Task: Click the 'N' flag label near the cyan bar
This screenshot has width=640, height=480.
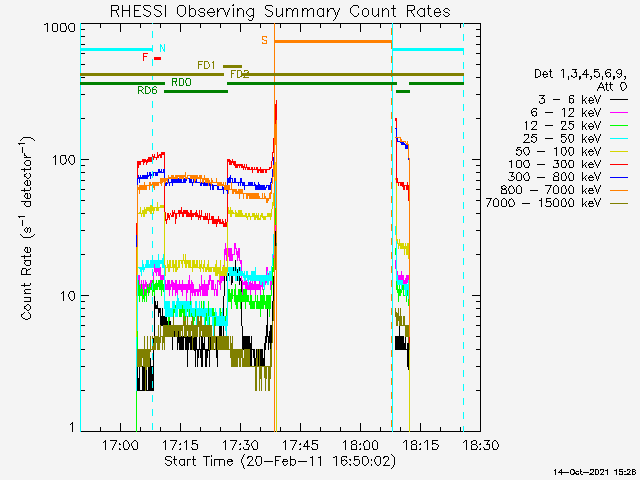Action: 162,48
